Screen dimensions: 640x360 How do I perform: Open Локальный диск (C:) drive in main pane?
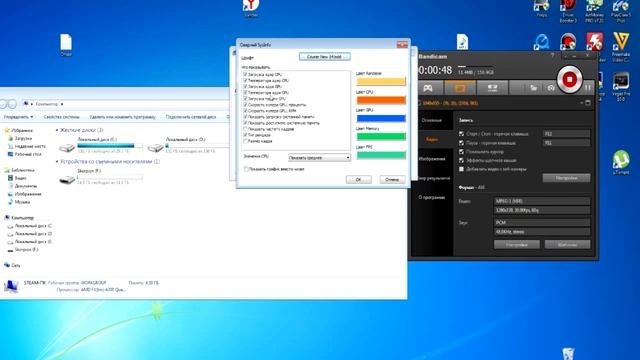[101, 145]
